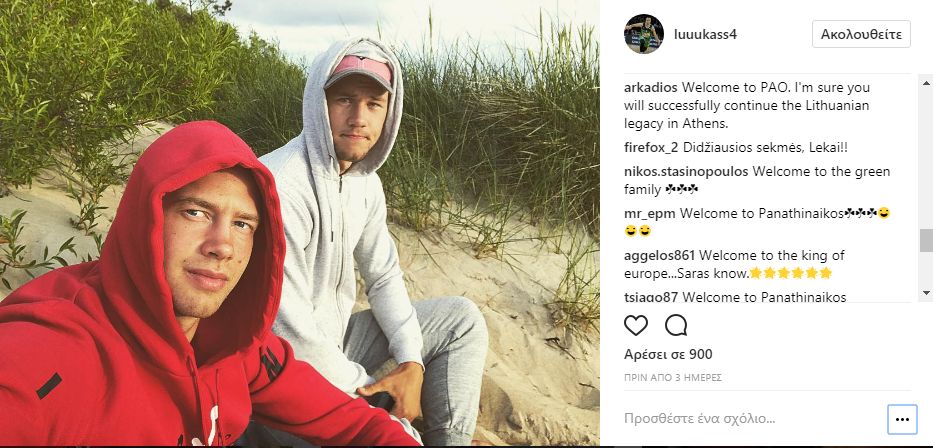Open tsiago87 commenter profile
Screen dimensions: 933x448
click(x=652, y=297)
